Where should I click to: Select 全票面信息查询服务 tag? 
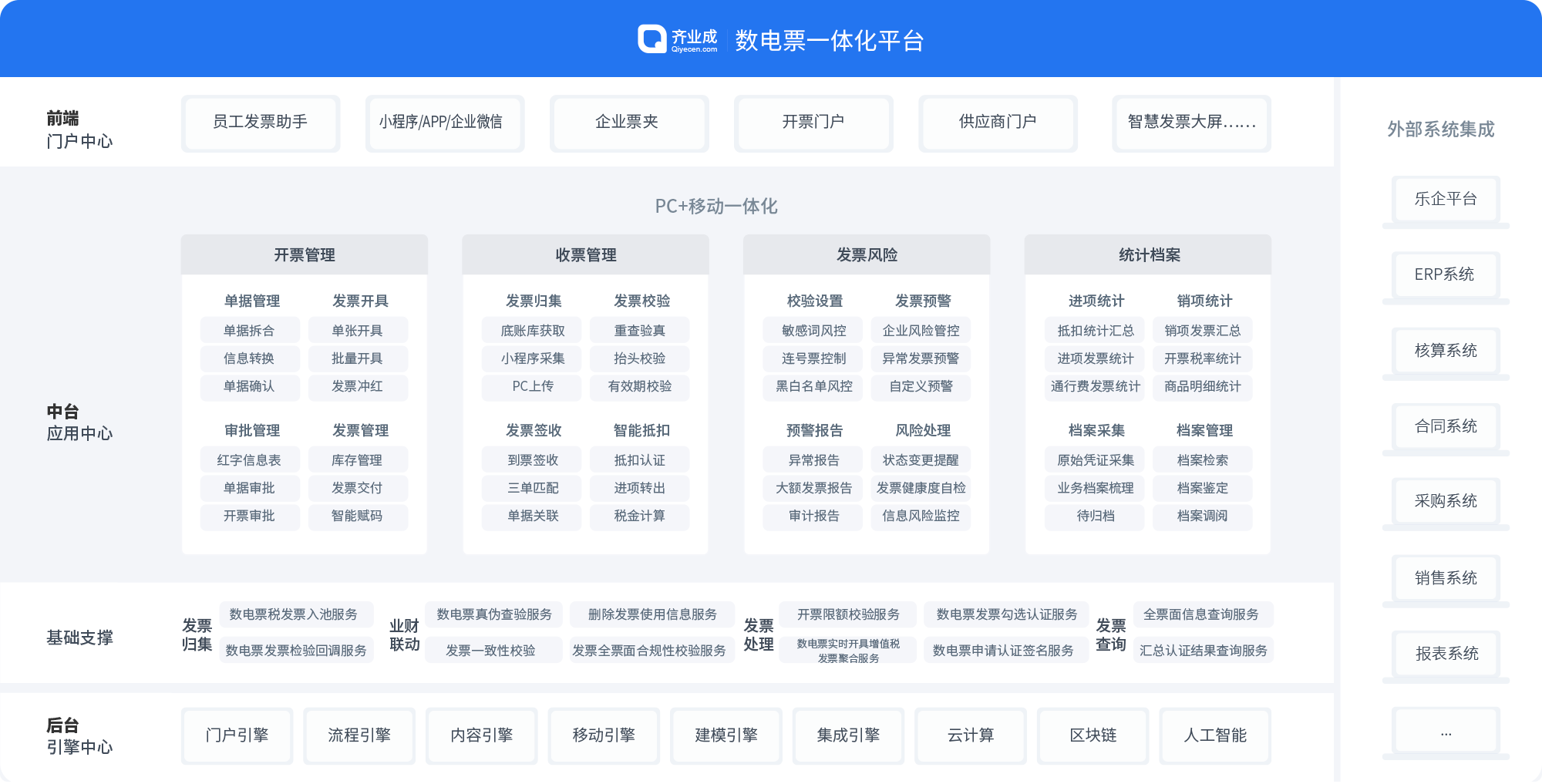[x=1201, y=614]
